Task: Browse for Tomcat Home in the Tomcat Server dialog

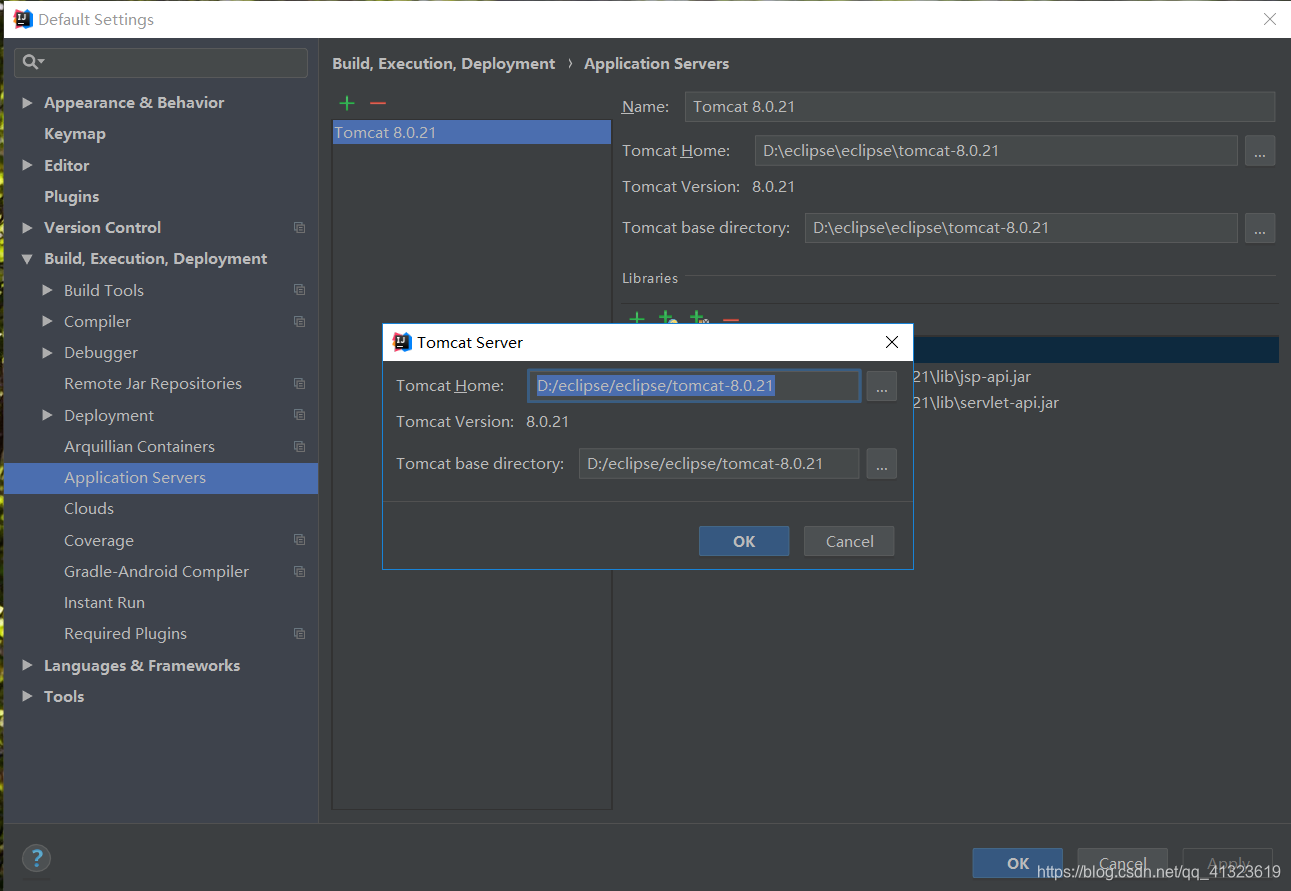Action: click(881, 386)
